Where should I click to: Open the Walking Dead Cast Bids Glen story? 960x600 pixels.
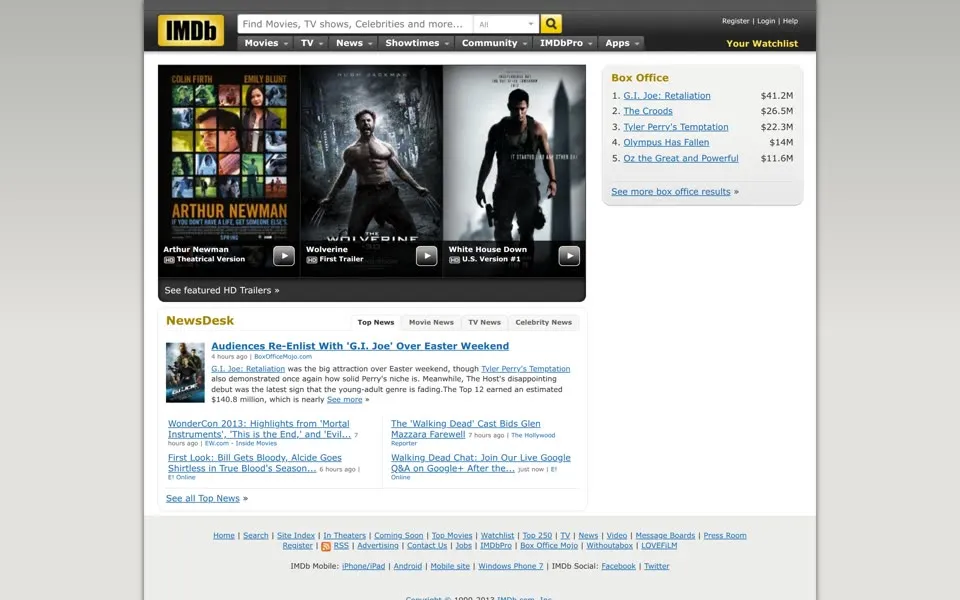click(x=465, y=429)
